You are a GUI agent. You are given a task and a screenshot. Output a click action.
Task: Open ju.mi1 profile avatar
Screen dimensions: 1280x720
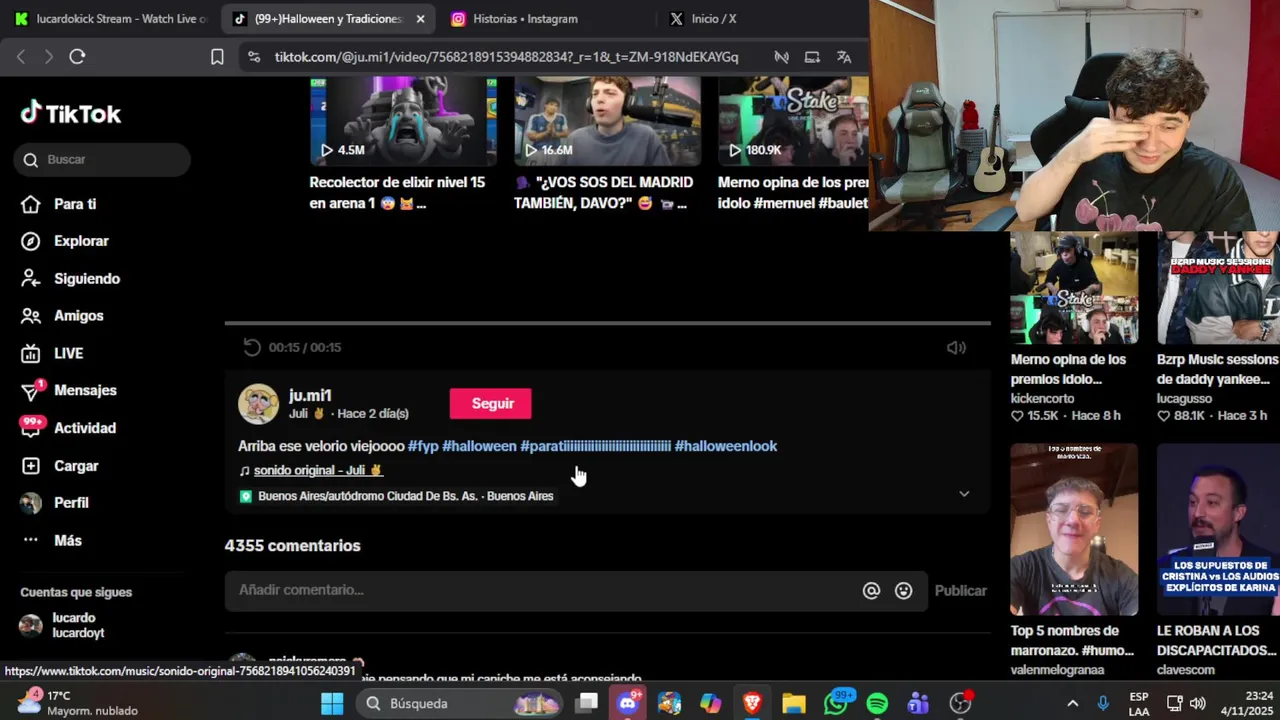click(x=258, y=404)
